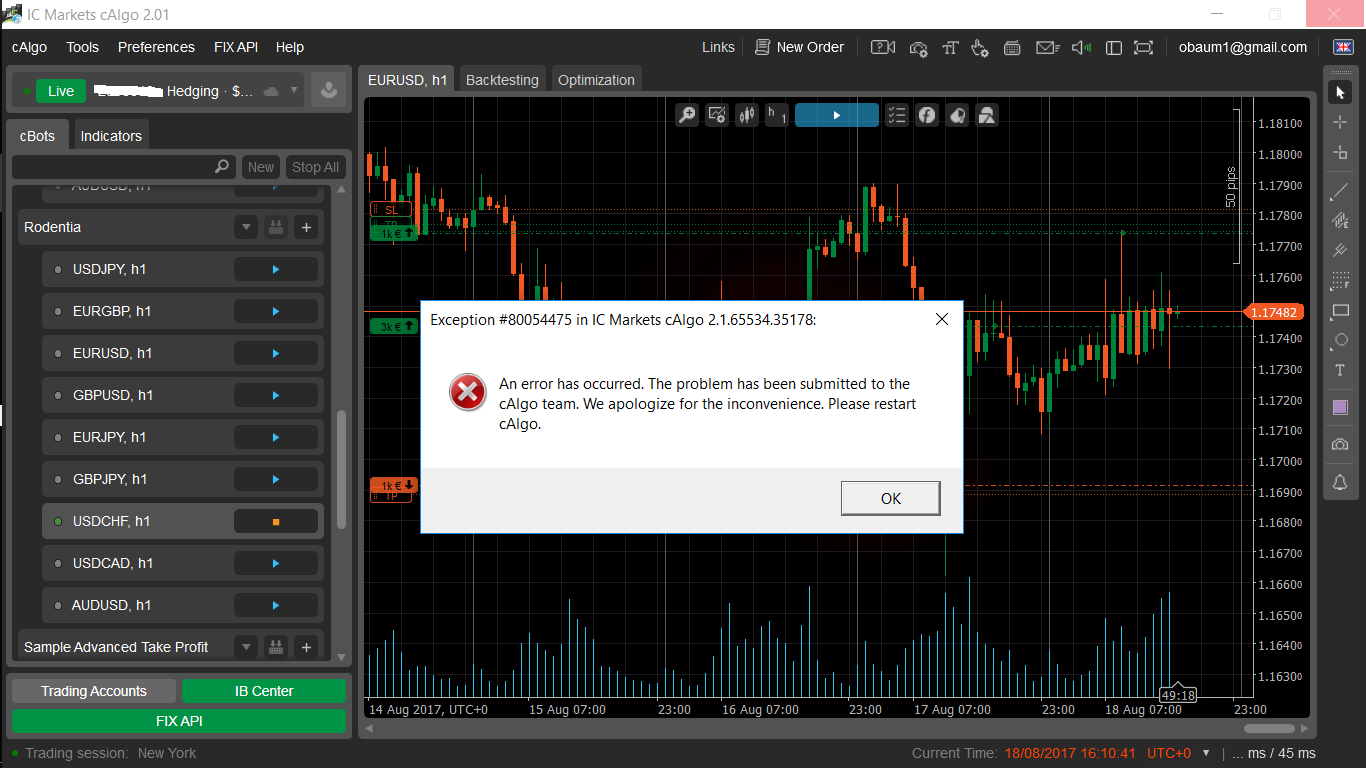Select the equidistant channel tool
This screenshot has width=1366, height=768.
coord(1340,220)
